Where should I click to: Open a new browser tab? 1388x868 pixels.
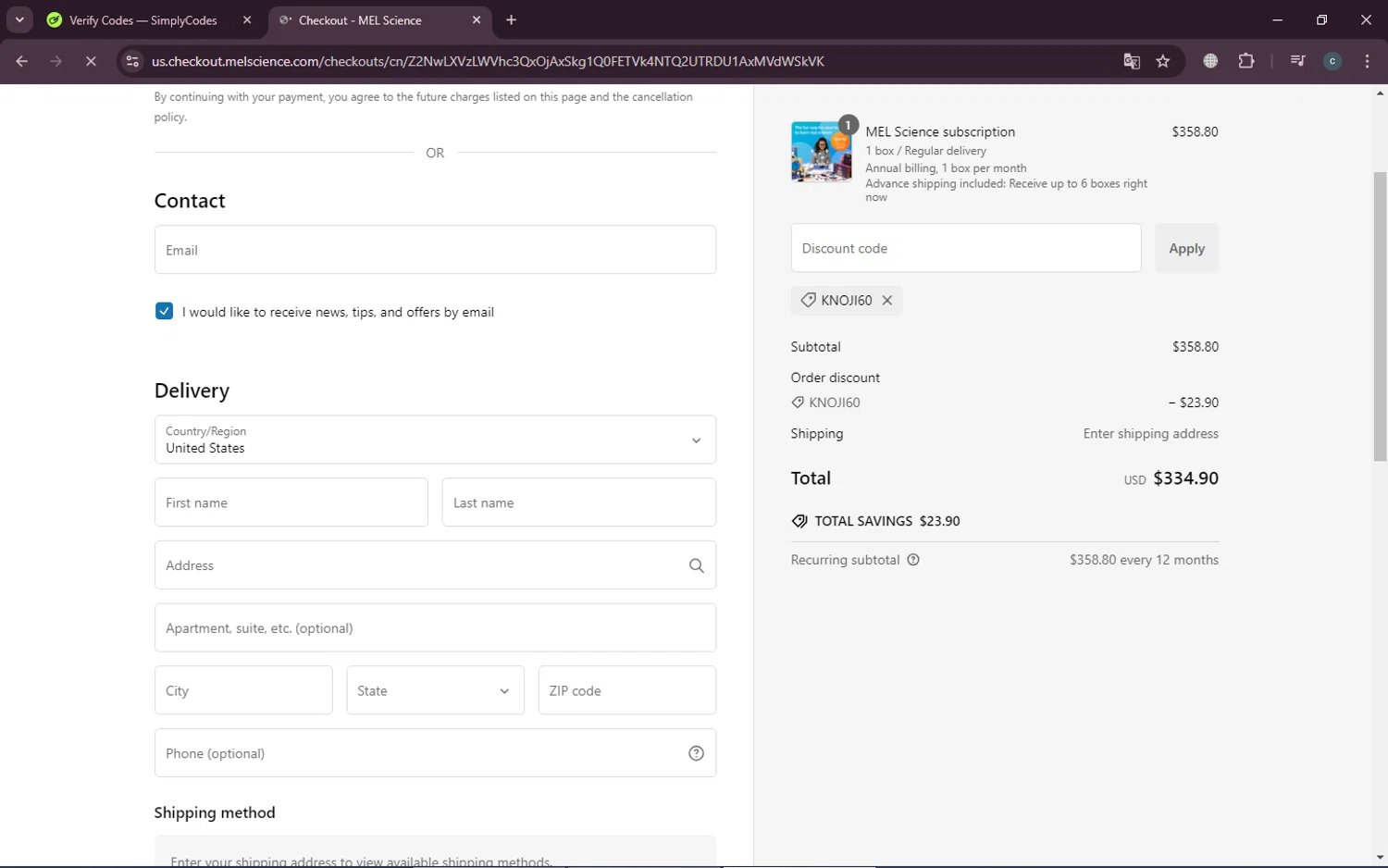[512, 20]
